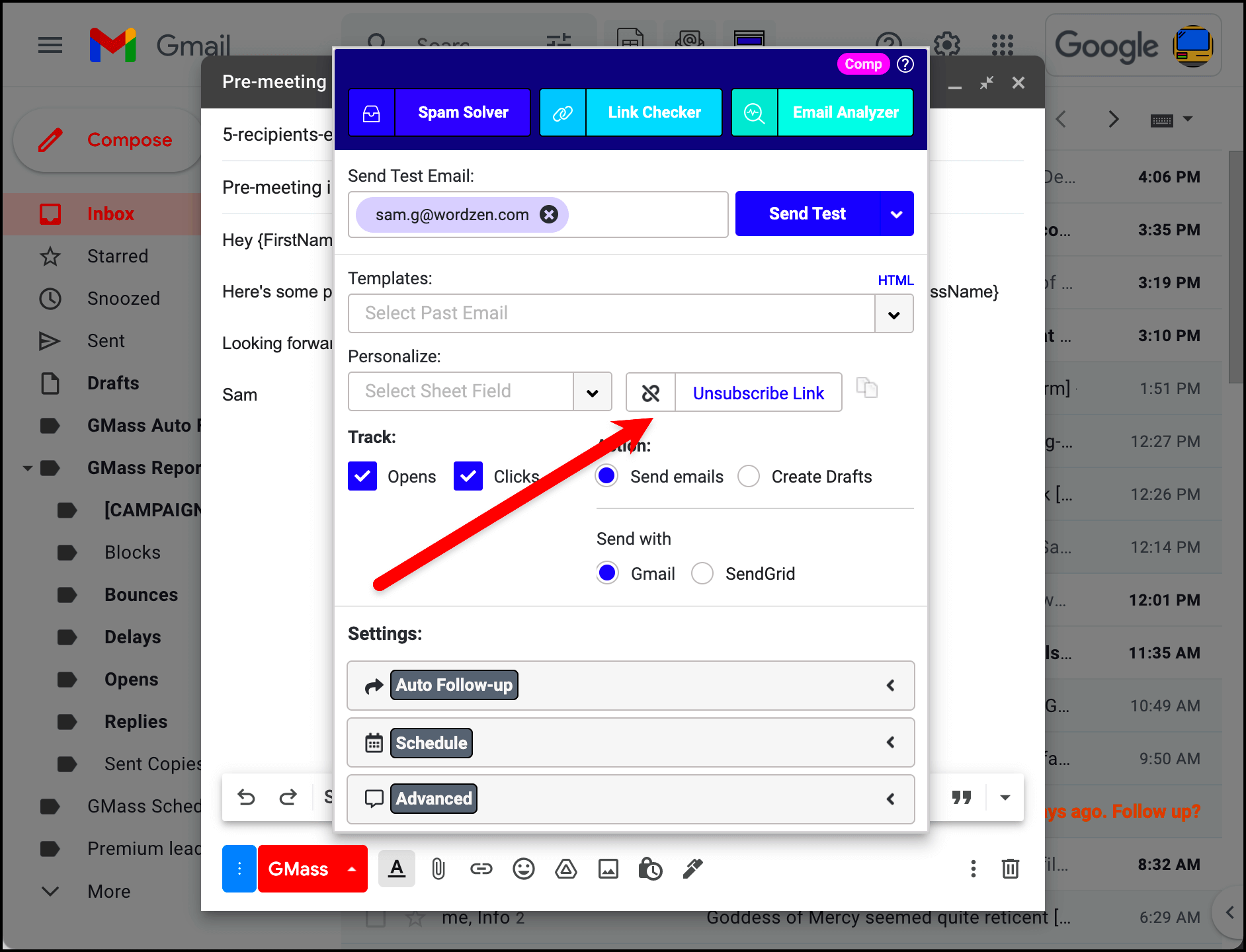The image size is (1246, 952).
Task: Click the copy icon beside Unsubscribe Link
Action: [x=867, y=387]
